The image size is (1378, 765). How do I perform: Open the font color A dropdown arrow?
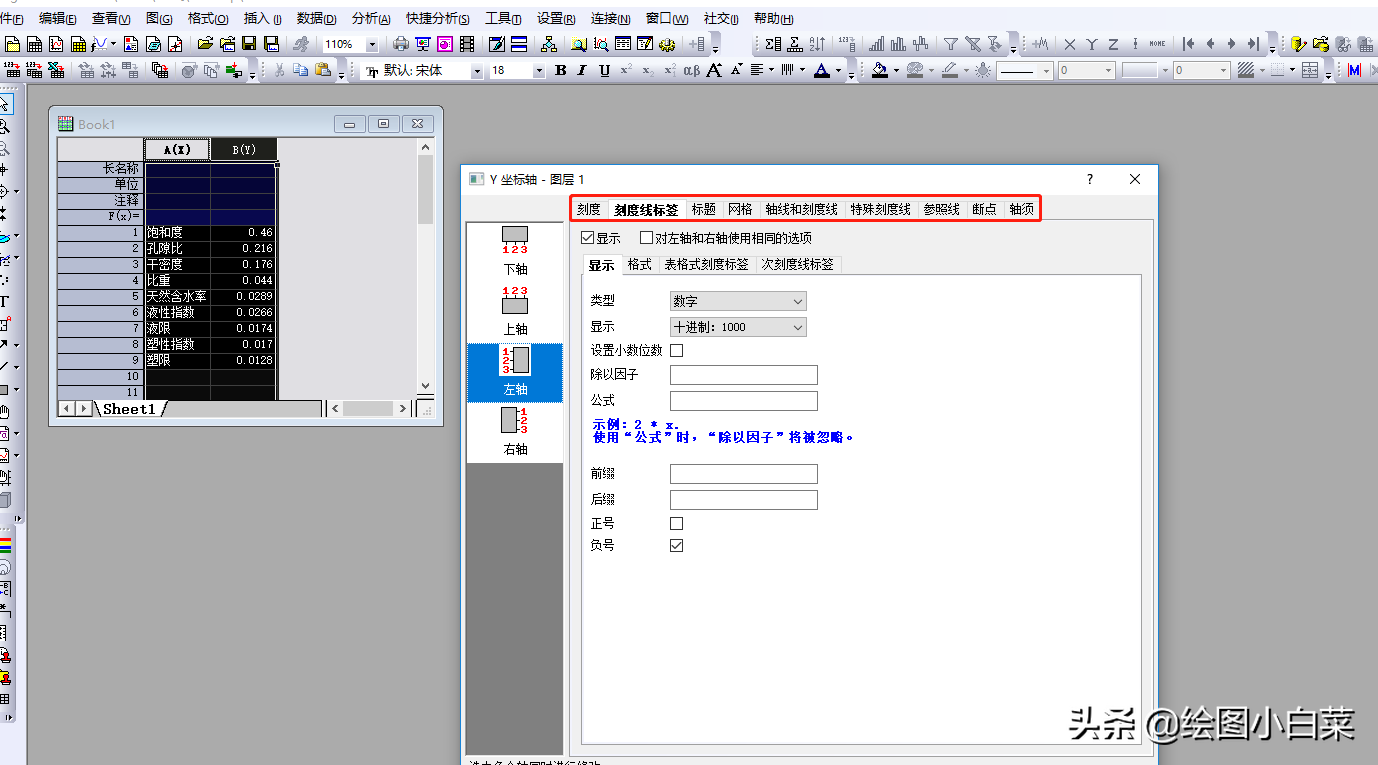(x=838, y=71)
